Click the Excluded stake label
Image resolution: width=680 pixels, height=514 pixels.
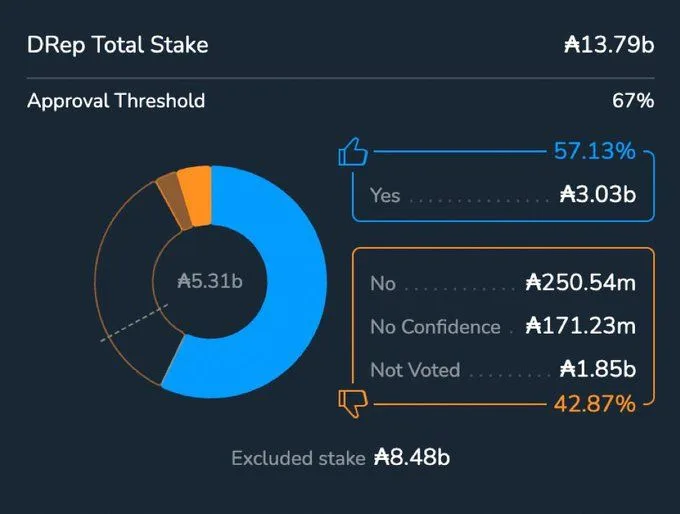pyautogui.click(x=297, y=458)
